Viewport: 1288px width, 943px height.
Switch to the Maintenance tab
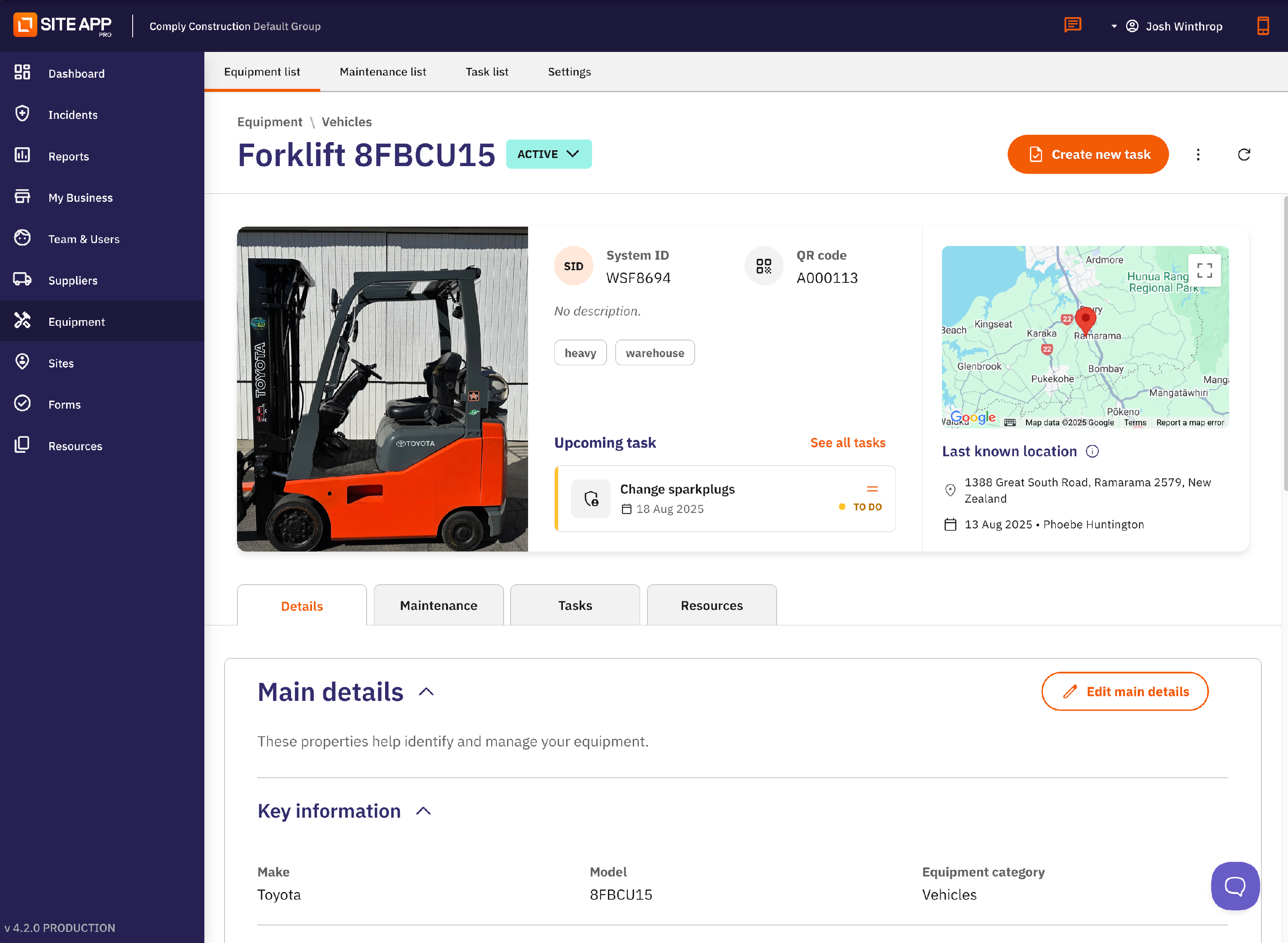438,605
